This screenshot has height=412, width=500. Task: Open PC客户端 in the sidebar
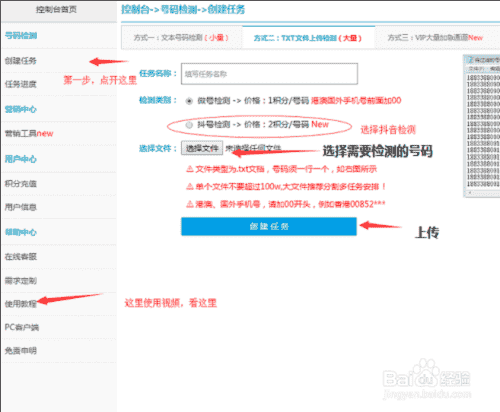click(22, 327)
